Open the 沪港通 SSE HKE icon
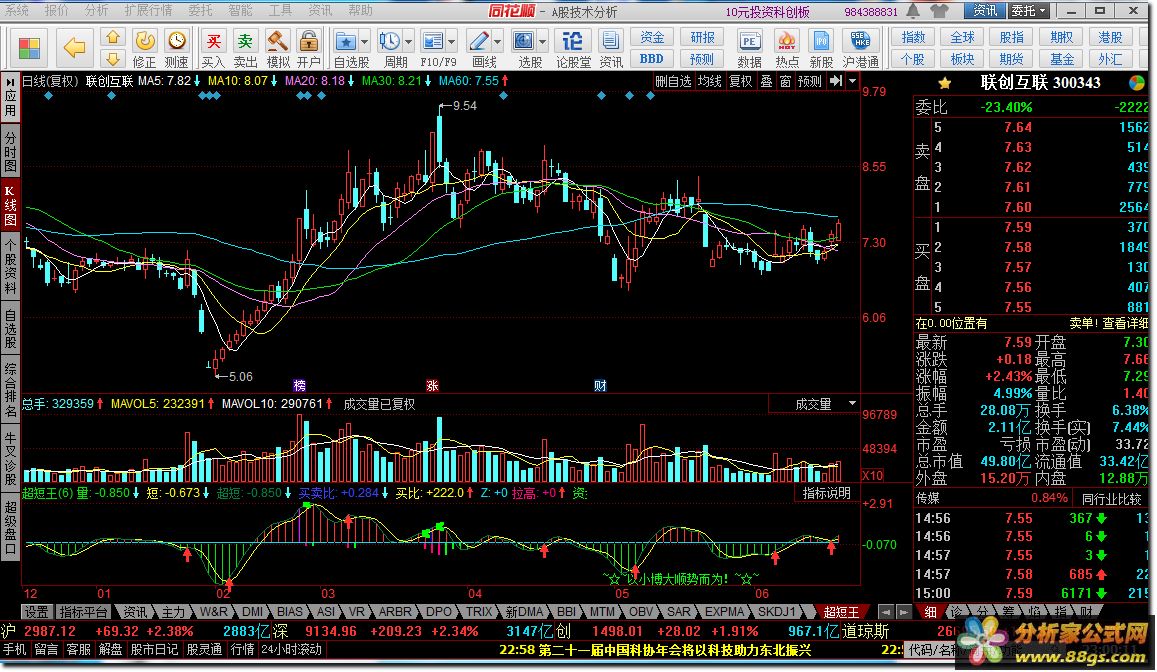 (860, 41)
